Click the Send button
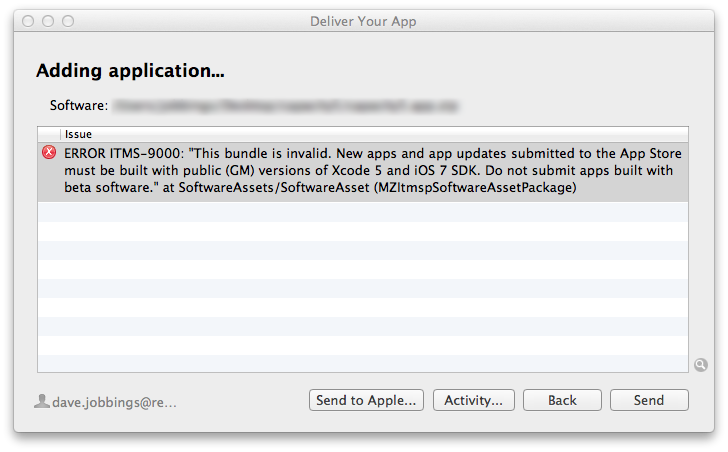Screen dimensions: 728x452 tap(649, 400)
